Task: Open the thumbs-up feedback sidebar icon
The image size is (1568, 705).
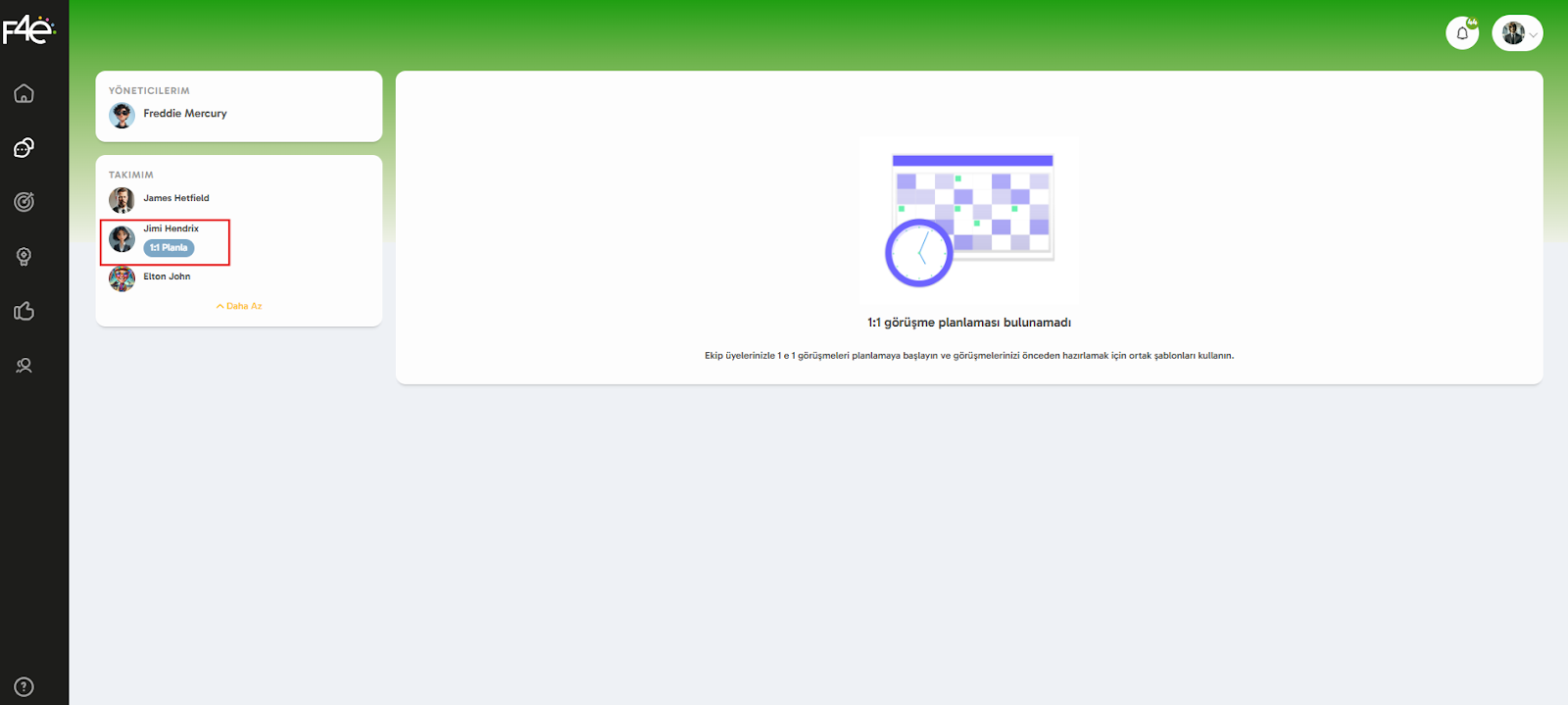Action: (x=24, y=312)
